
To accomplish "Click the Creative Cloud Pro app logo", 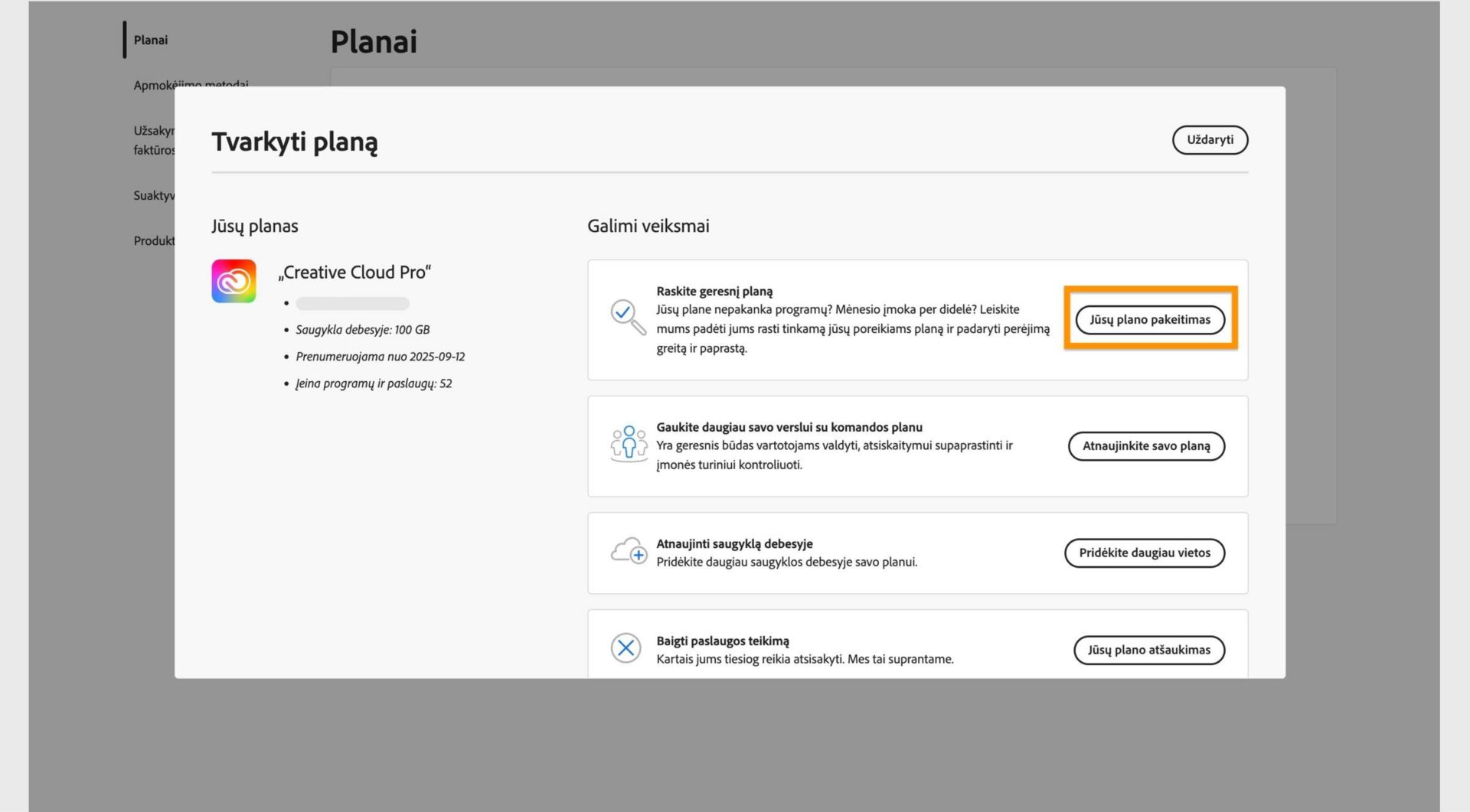I will pyautogui.click(x=234, y=281).
